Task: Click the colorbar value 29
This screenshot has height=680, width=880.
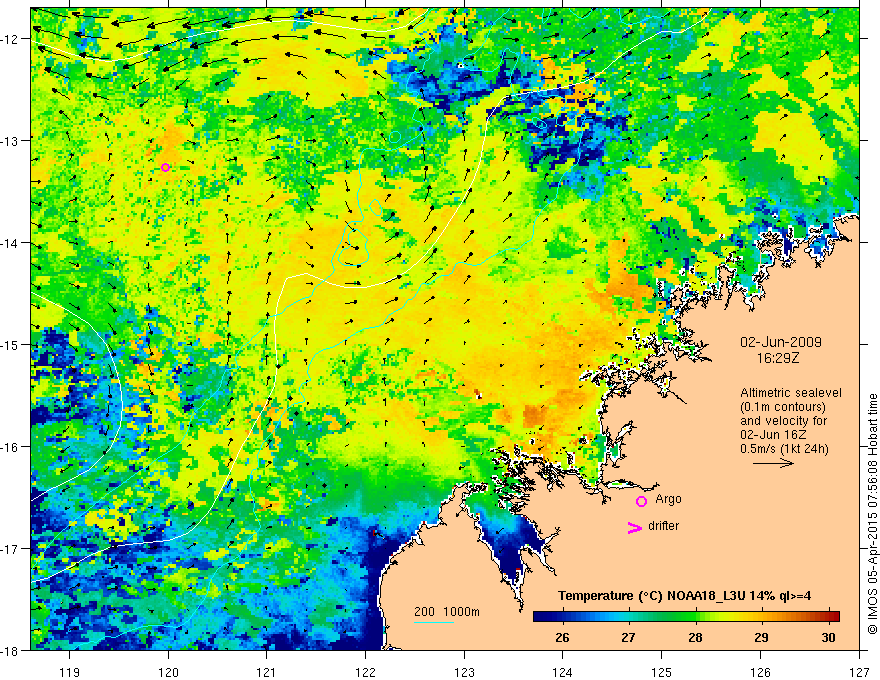Action: (x=762, y=637)
